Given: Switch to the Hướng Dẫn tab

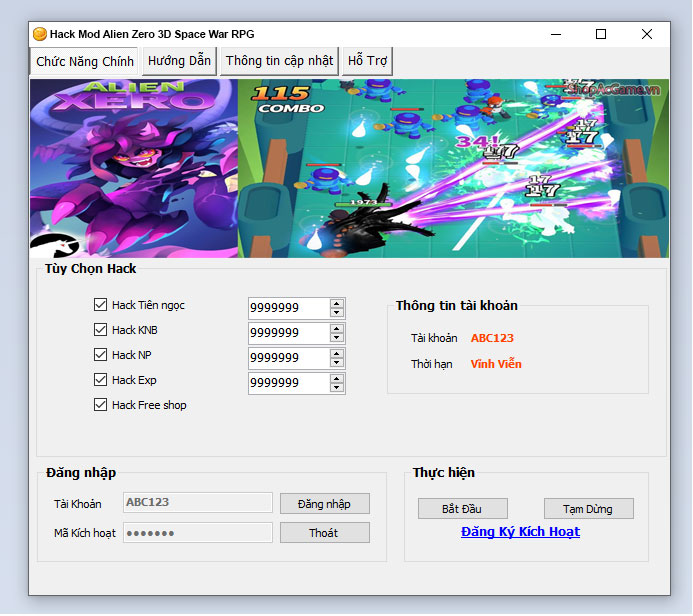Looking at the screenshot, I should pyautogui.click(x=179, y=61).
